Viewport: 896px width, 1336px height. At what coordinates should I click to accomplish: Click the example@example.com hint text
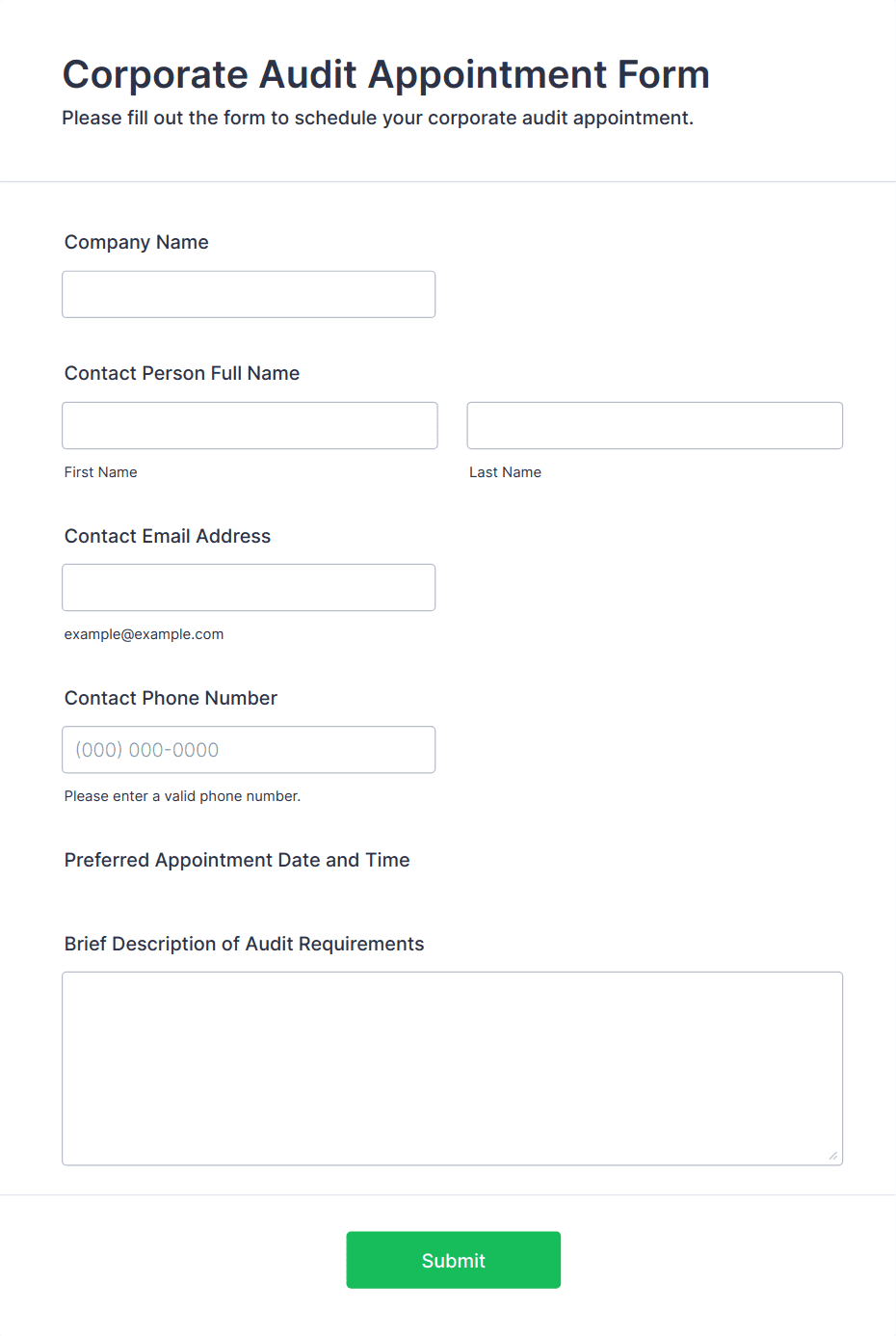coord(145,634)
